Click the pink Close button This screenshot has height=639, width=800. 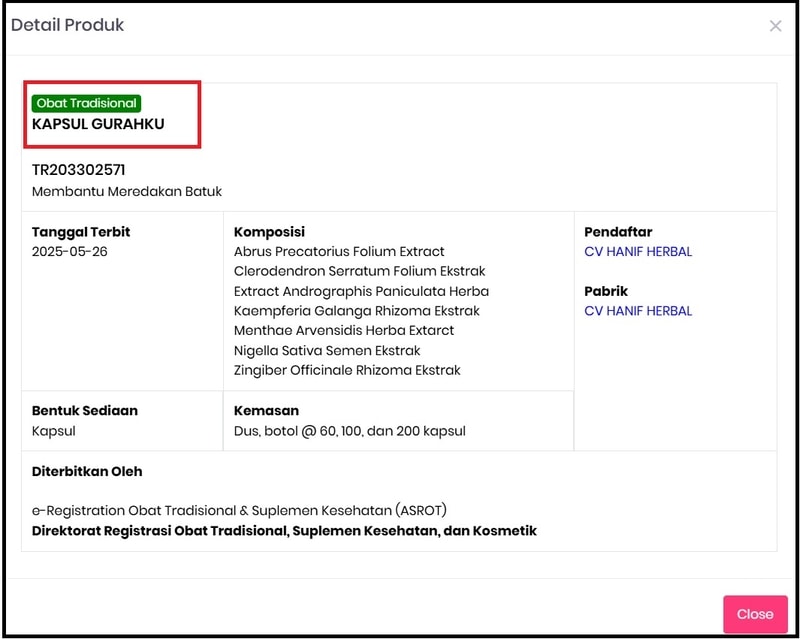[755, 614]
